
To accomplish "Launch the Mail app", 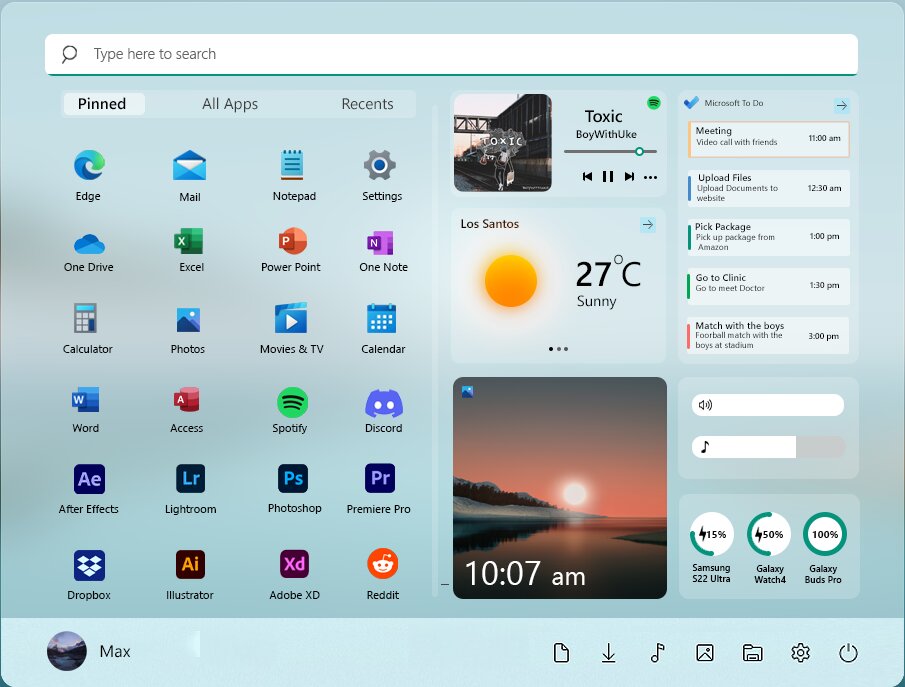I will [189, 166].
